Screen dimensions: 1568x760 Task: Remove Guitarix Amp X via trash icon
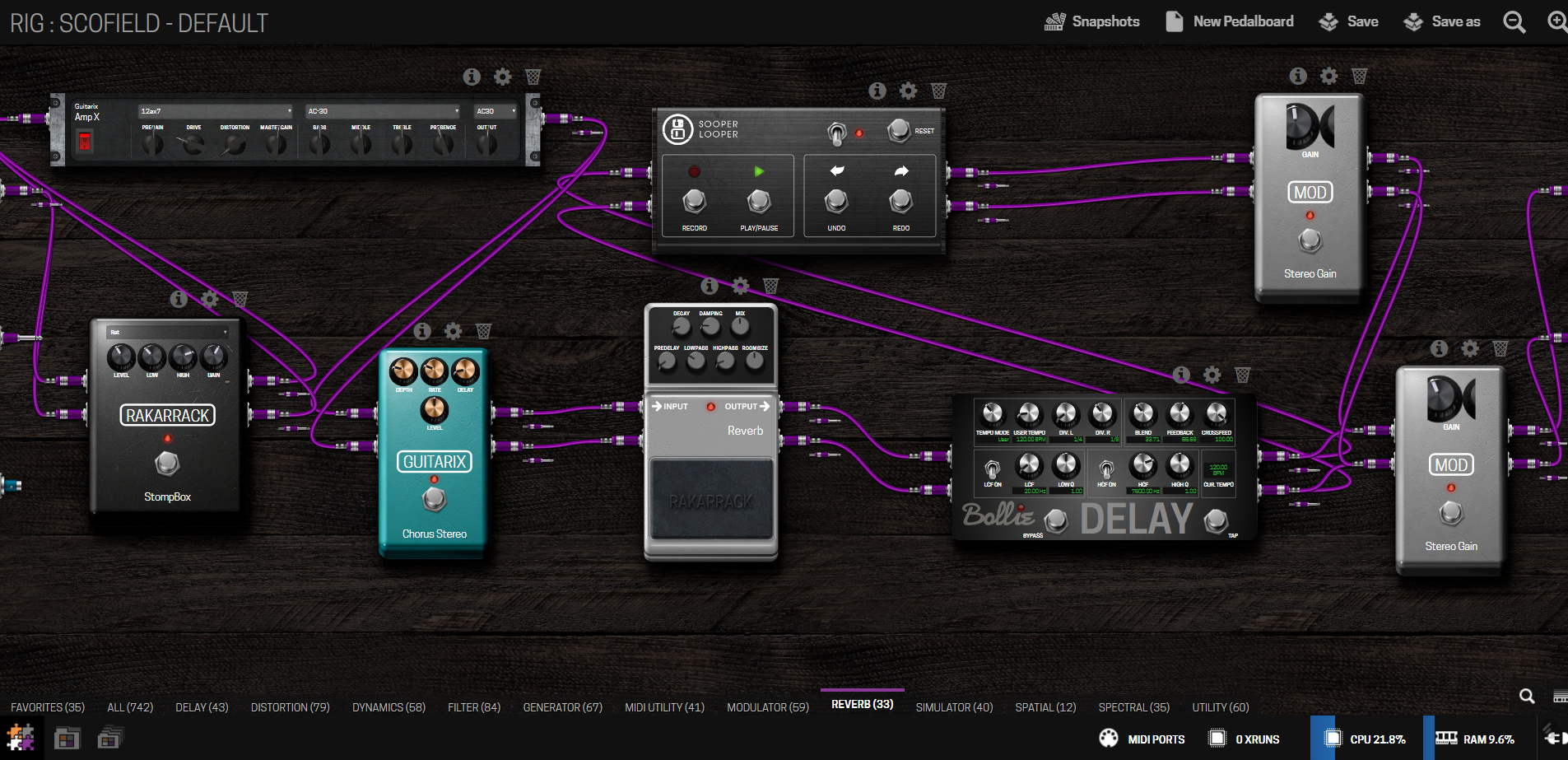(x=533, y=77)
